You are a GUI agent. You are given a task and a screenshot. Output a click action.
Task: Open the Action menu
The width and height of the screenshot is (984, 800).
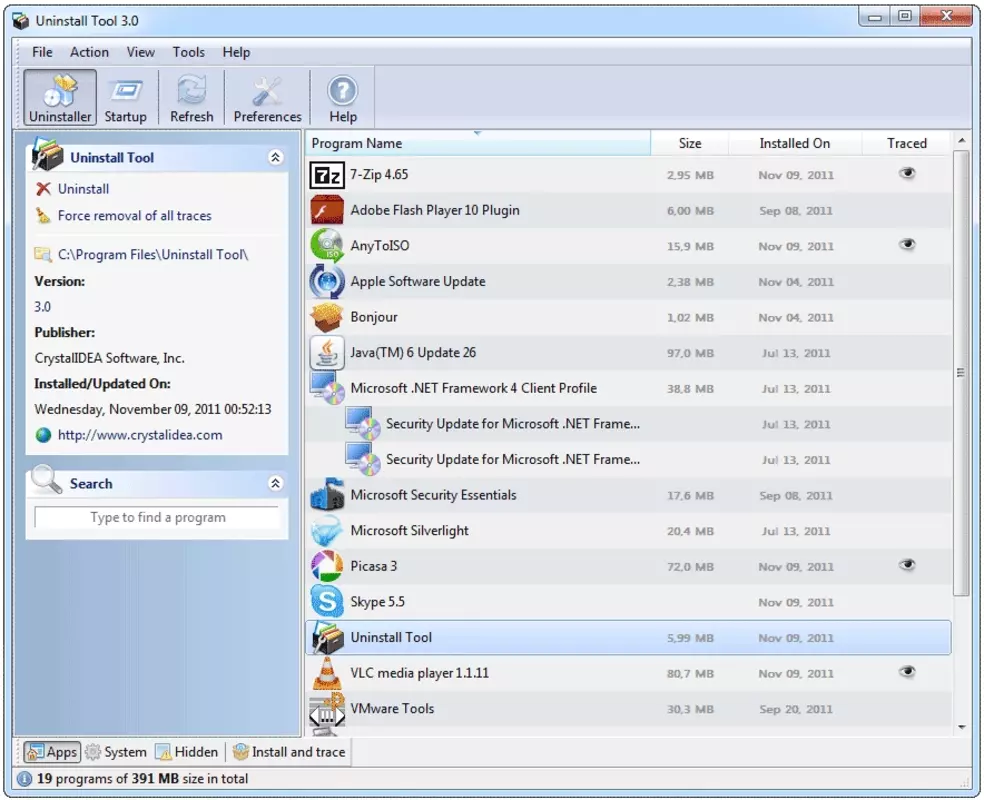89,52
